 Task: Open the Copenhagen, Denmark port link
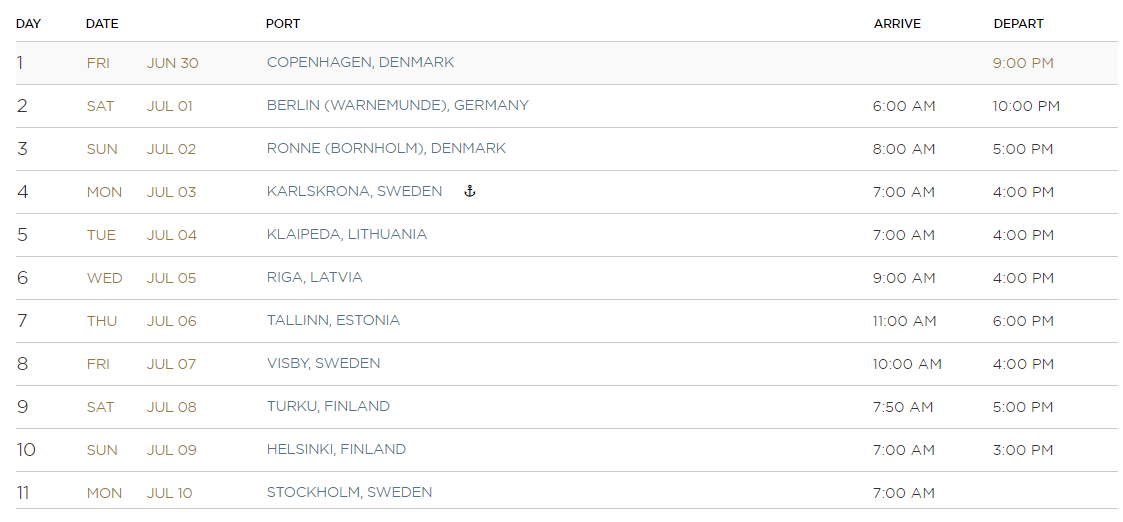click(360, 62)
